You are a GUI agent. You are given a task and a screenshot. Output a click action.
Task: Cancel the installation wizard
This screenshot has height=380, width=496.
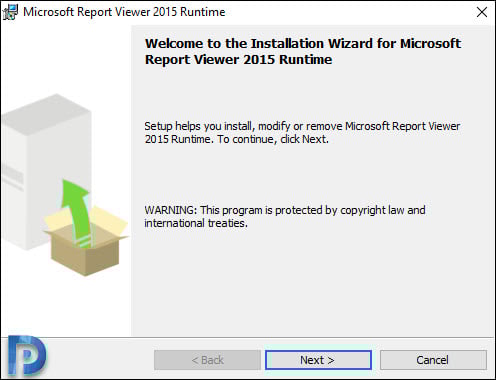coord(433,360)
